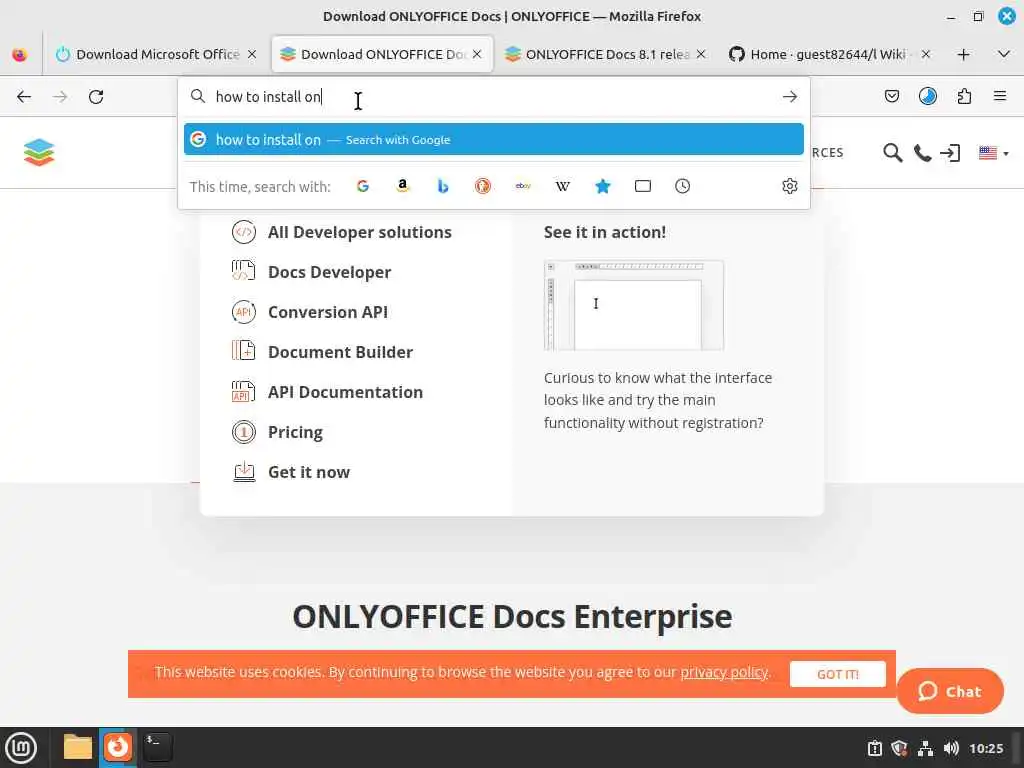Open language flag dropdown
Image resolution: width=1024 pixels, height=768 pixels.
coord(993,153)
